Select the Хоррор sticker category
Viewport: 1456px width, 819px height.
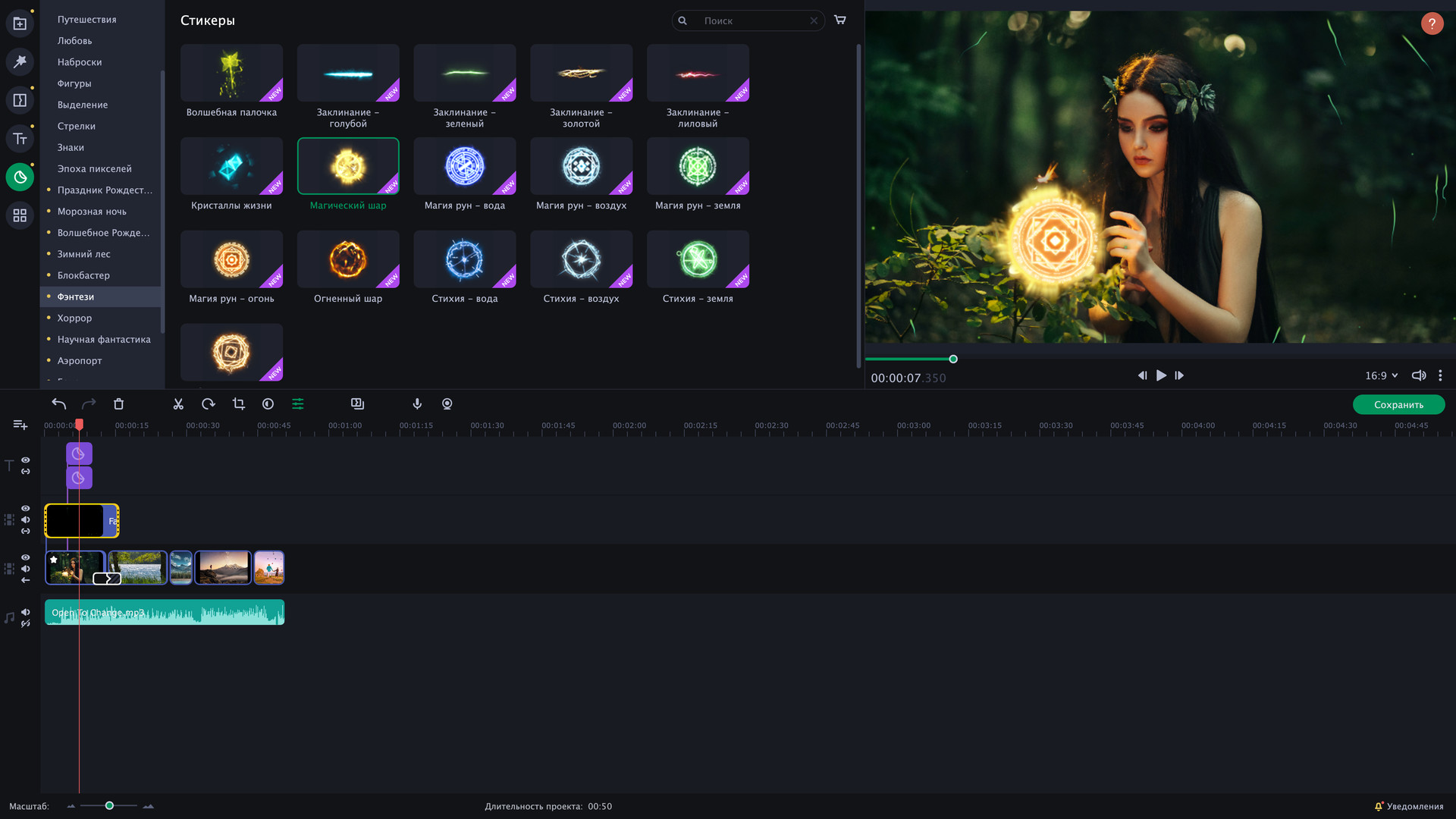74,318
